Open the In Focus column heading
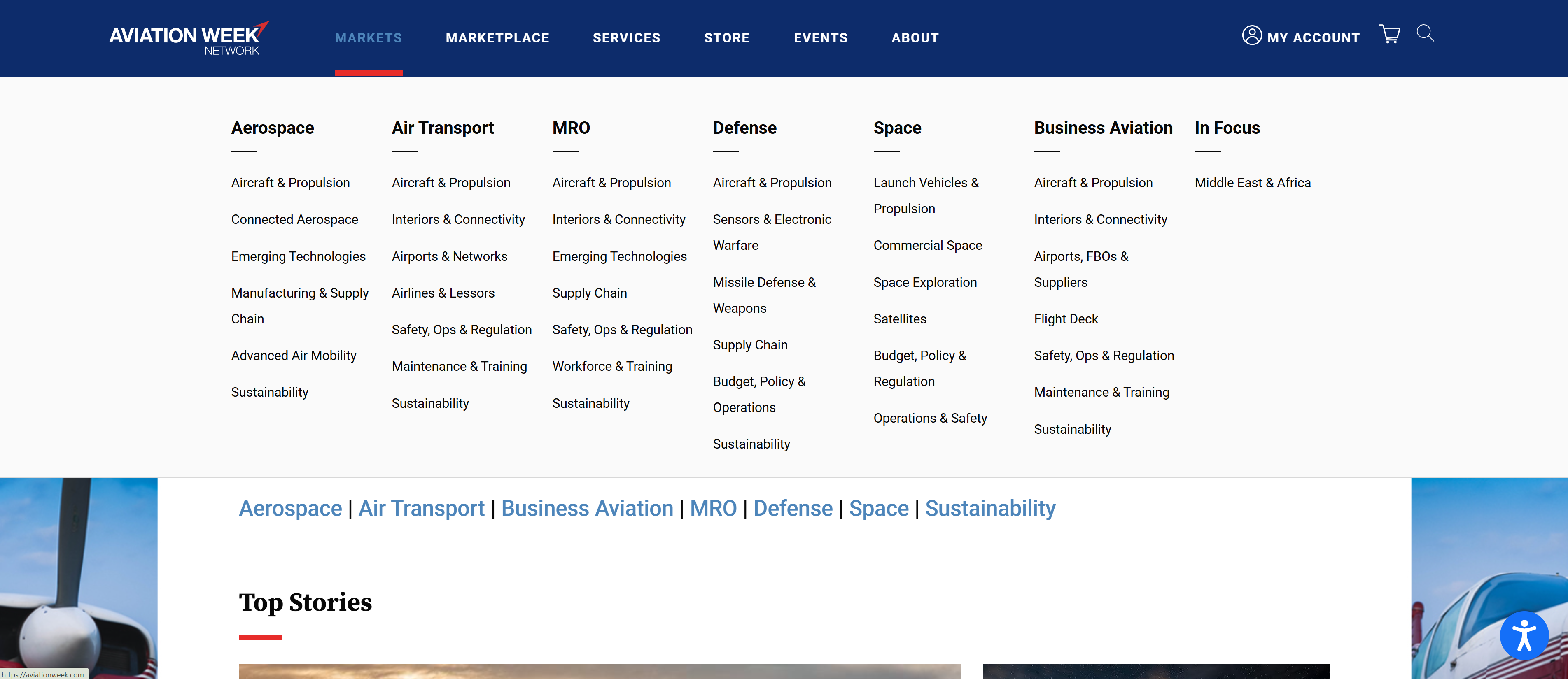This screenshot has width=1568, height=679. pyautogui.click(x=1227, y=128)
